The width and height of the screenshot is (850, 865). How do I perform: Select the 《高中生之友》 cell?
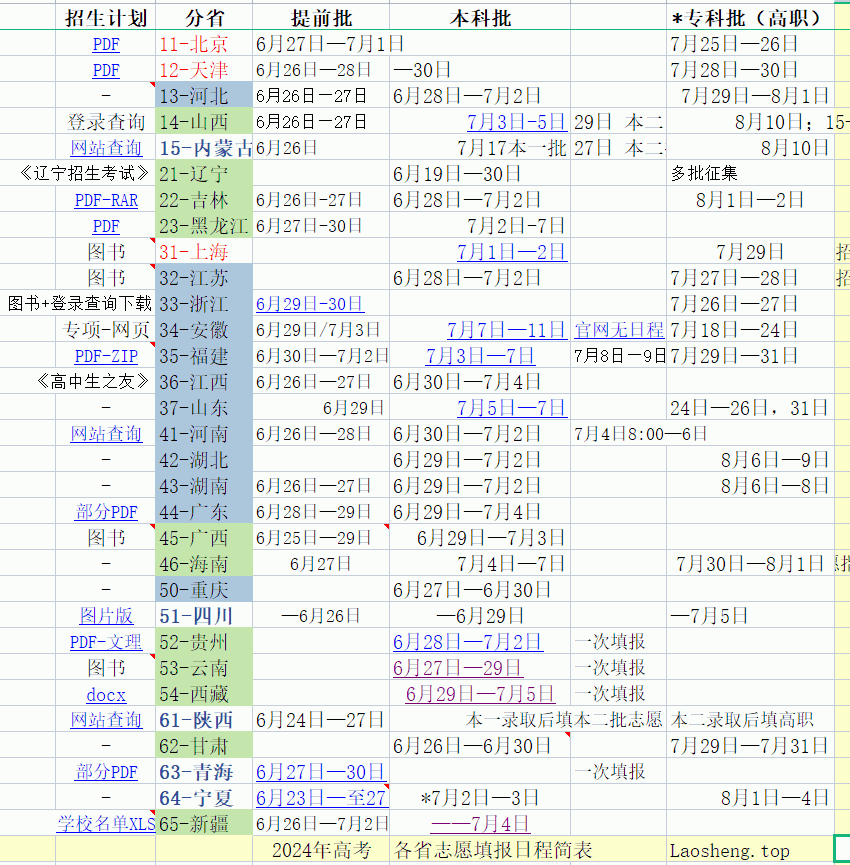click(x=93, y=382)
